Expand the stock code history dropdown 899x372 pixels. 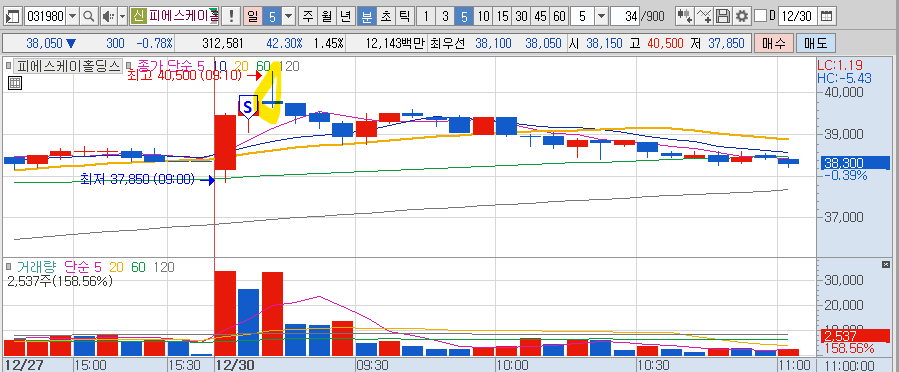coord(72,16)
